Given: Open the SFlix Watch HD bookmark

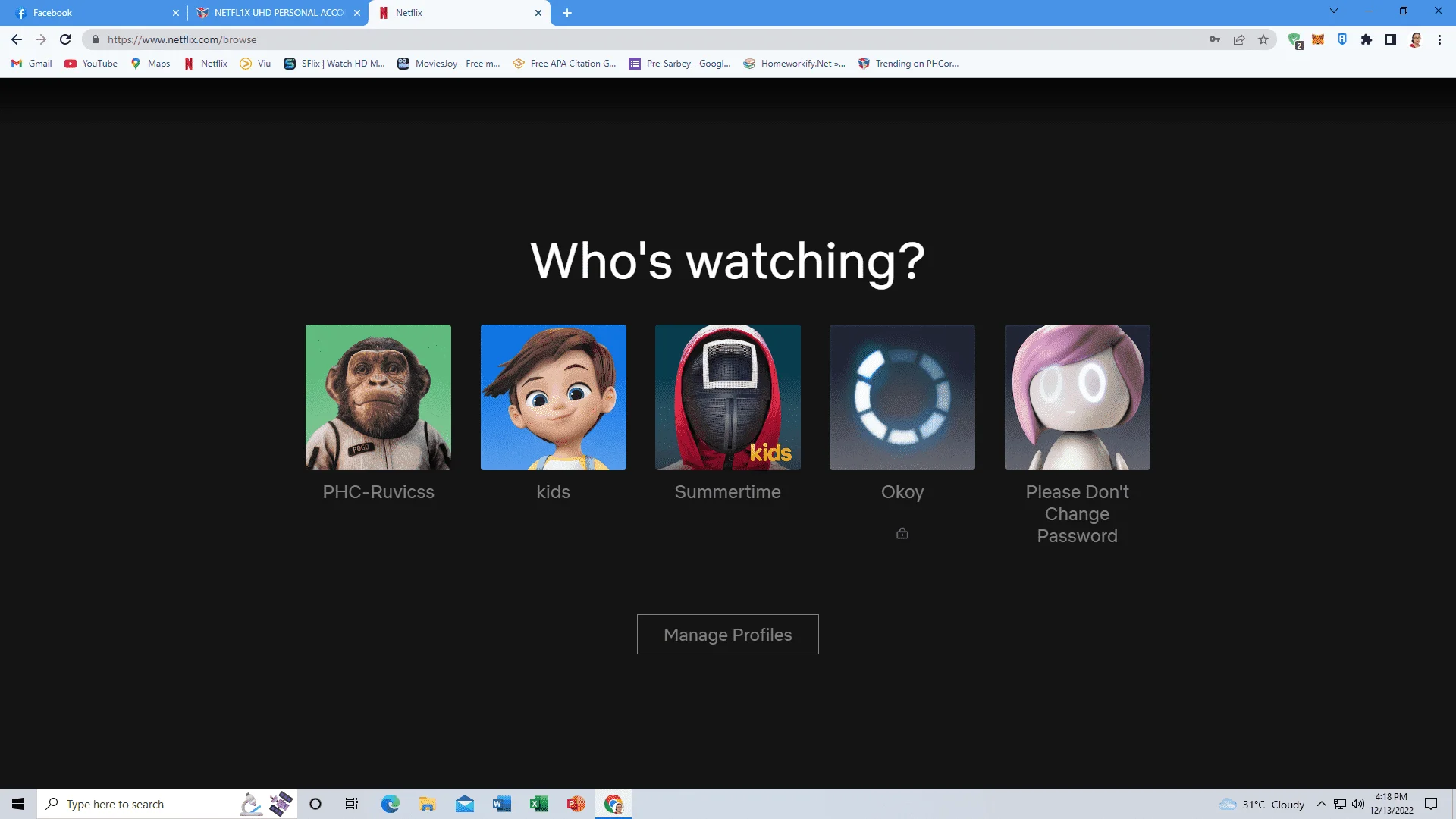Looking at the screenshot, I should 334,64.
